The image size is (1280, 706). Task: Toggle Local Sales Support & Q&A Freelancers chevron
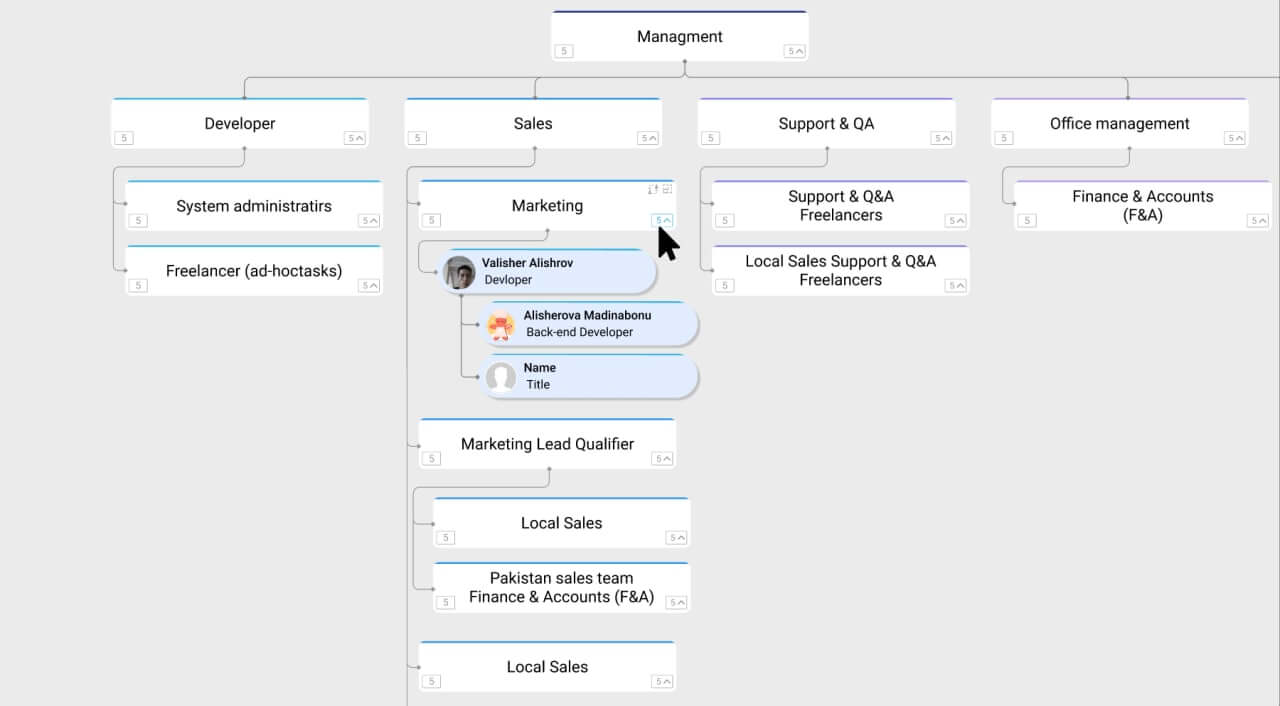(x=956, y=285)
